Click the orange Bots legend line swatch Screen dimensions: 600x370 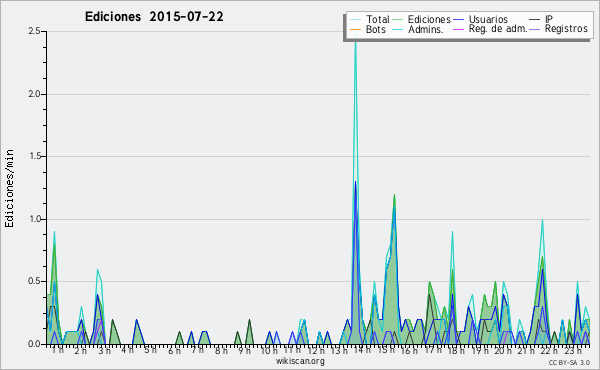[x=355, y=29]
